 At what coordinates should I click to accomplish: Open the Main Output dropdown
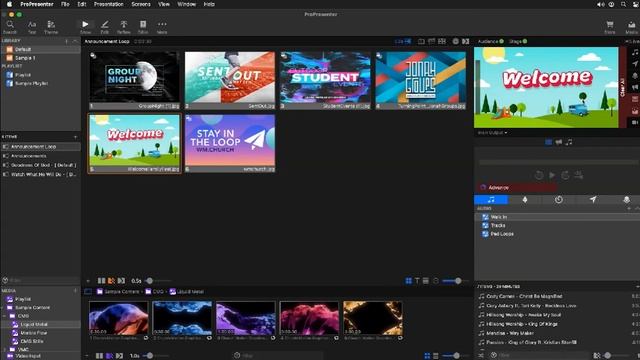(492, 133)
